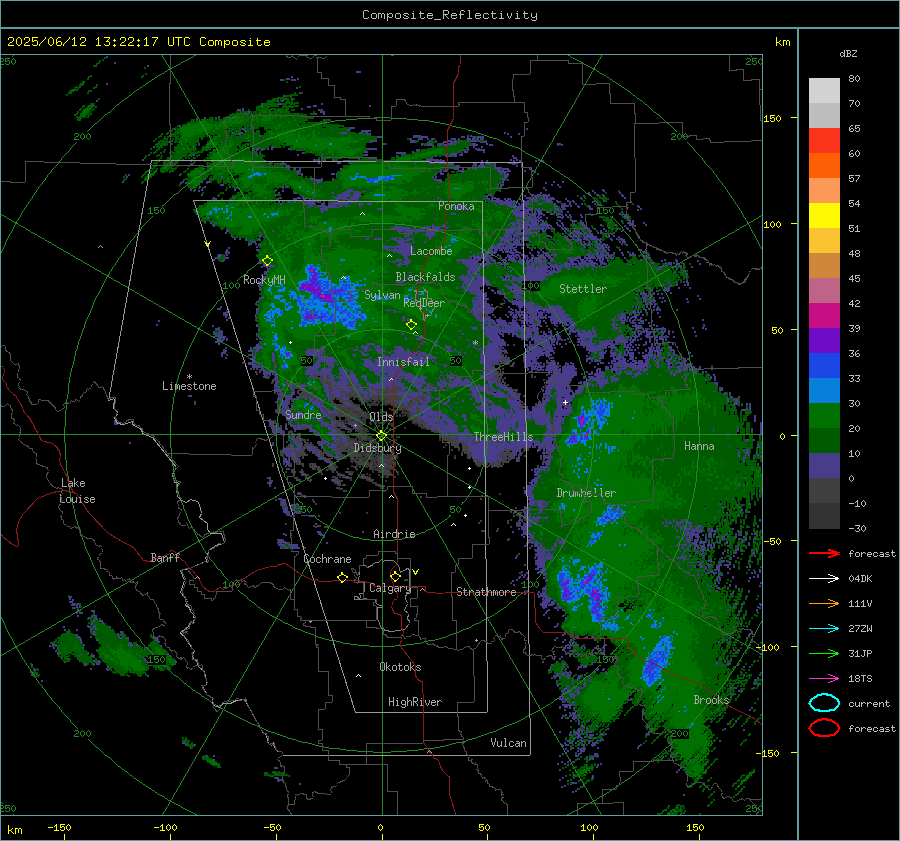
Task: Click the Composite_Reflectivity title
Action: pos(450,15)
